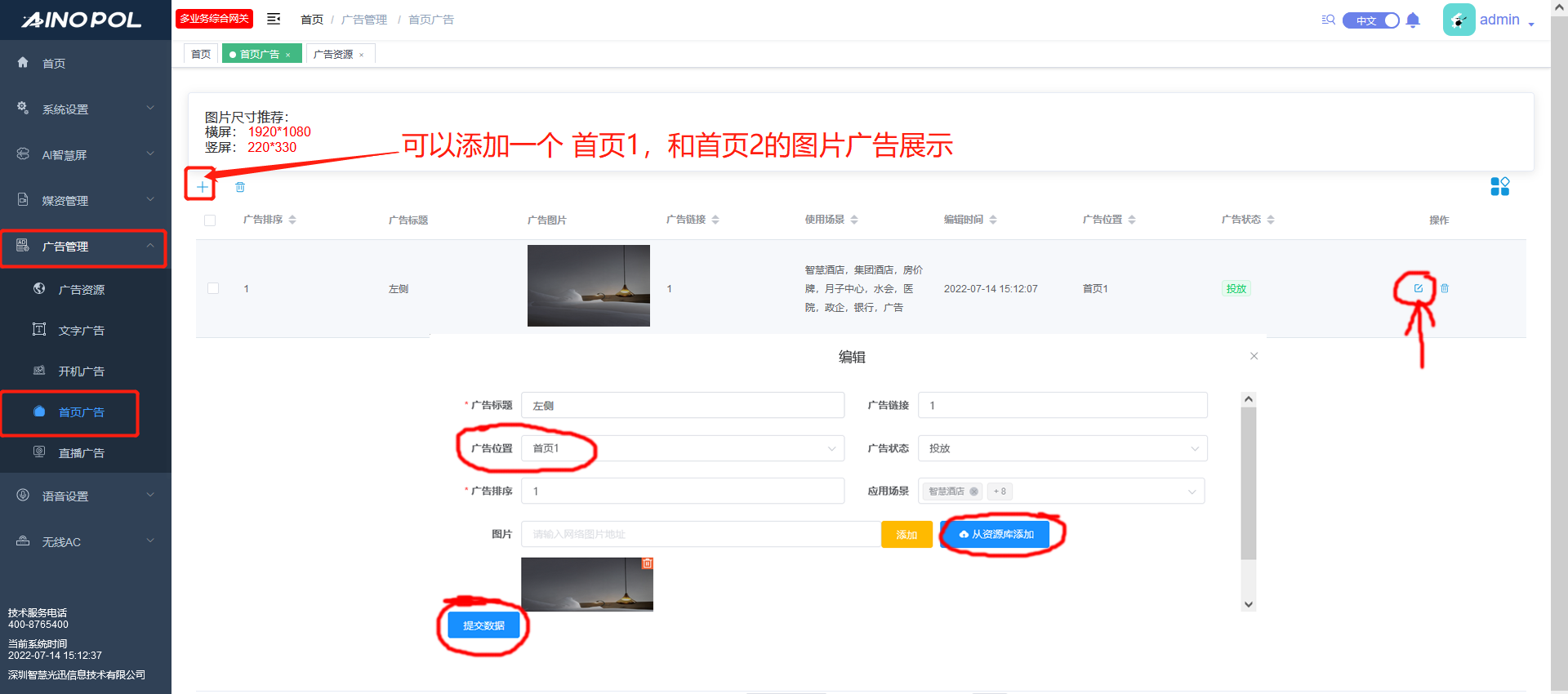This screenshot has width=1568, height=694.
Task: Click the 提交数据 submit button
Action: (x=483, y=625)
